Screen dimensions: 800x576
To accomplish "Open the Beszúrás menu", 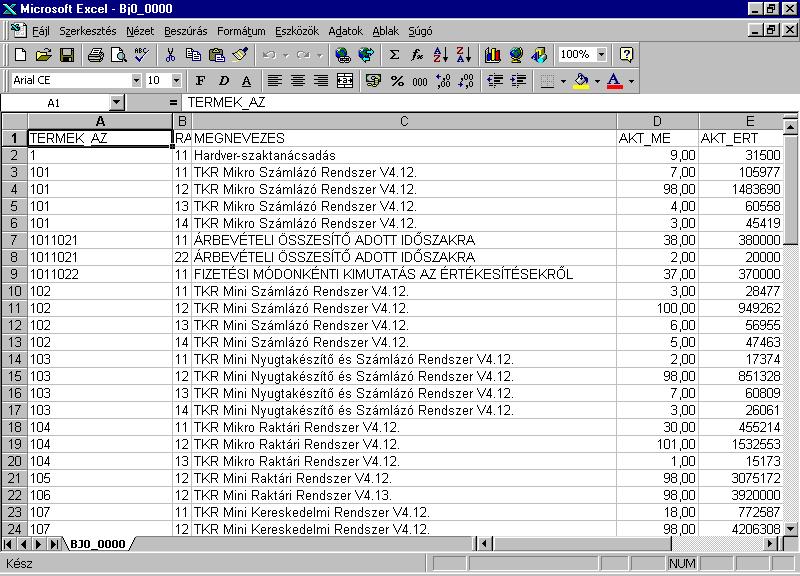I will tap(186, 31).
